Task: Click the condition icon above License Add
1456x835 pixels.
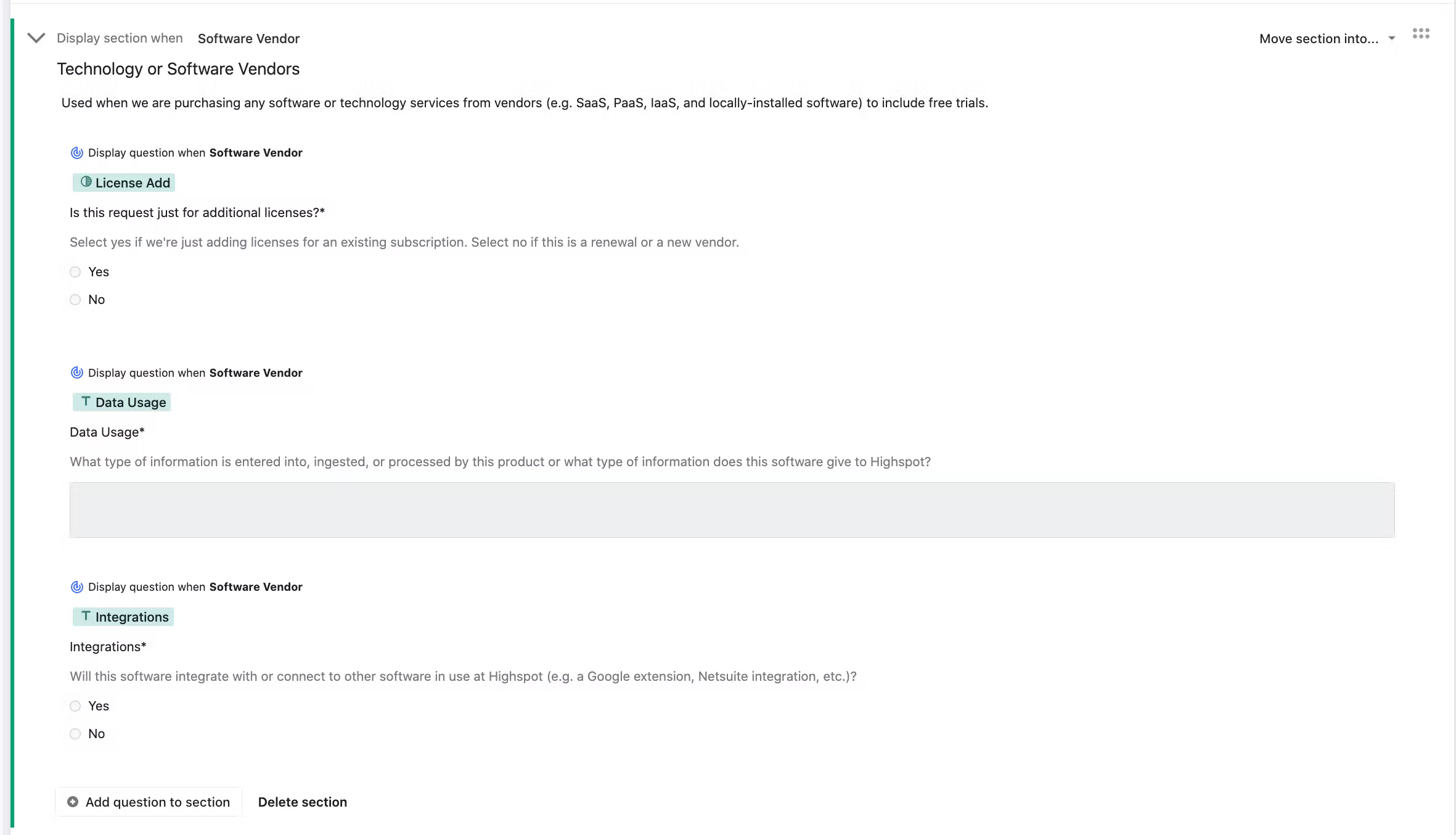Action: [x=77, y=153]
